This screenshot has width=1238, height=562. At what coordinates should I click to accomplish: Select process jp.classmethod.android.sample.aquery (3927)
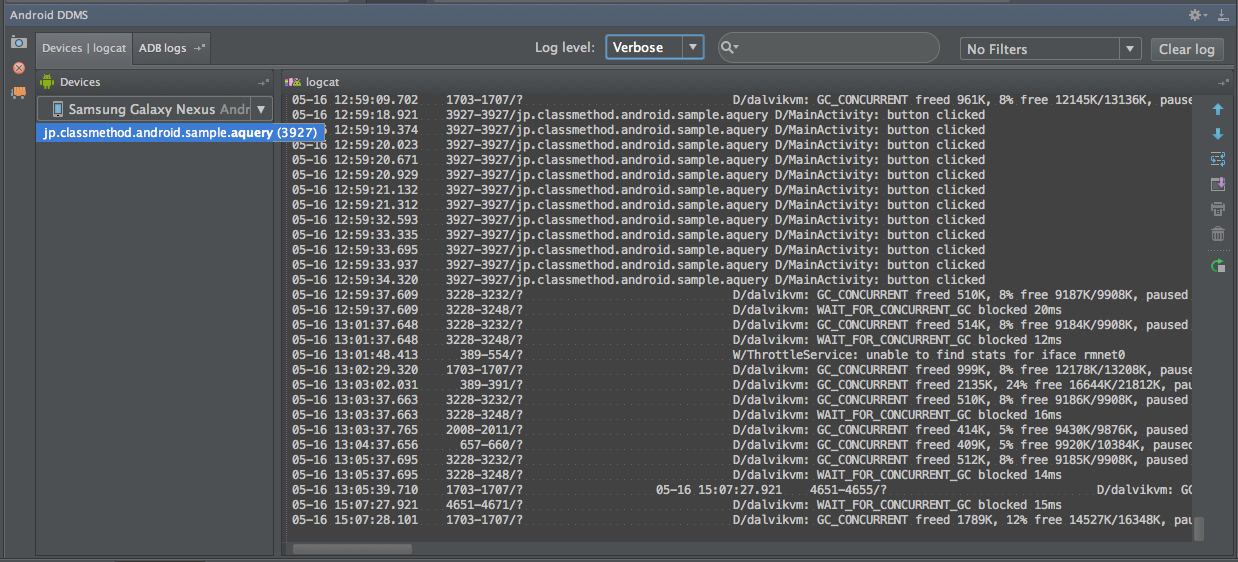point(180,132)
